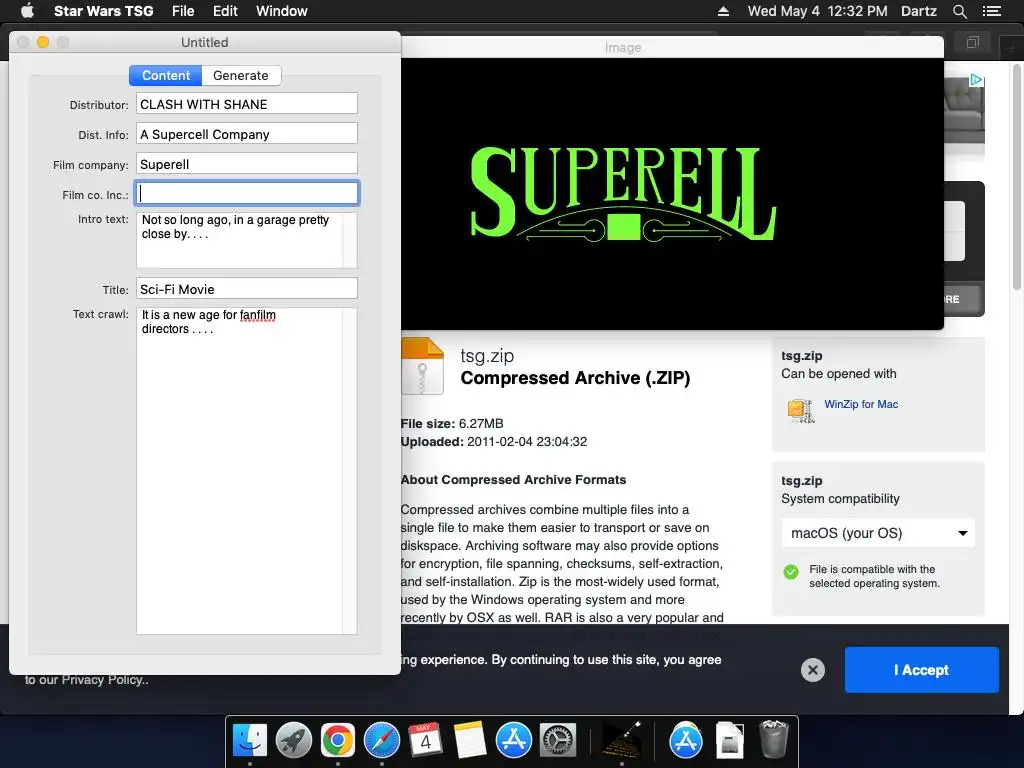Open App Store from the dock
The height and width of the screenshot is (768, 1024).
(513, 740)
